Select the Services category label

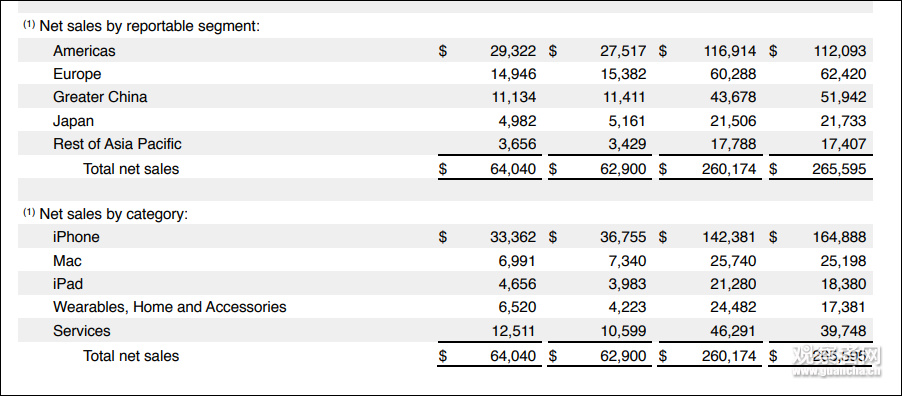tap(82, 331)
